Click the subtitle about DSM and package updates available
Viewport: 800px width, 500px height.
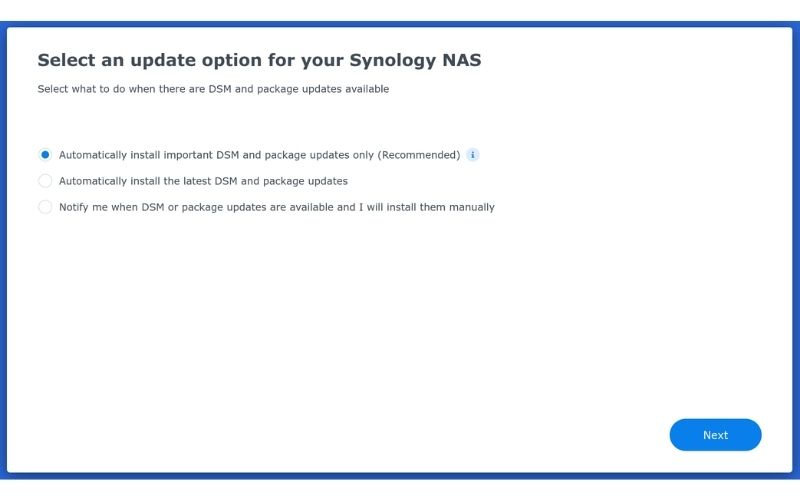[x=213, y=89]
